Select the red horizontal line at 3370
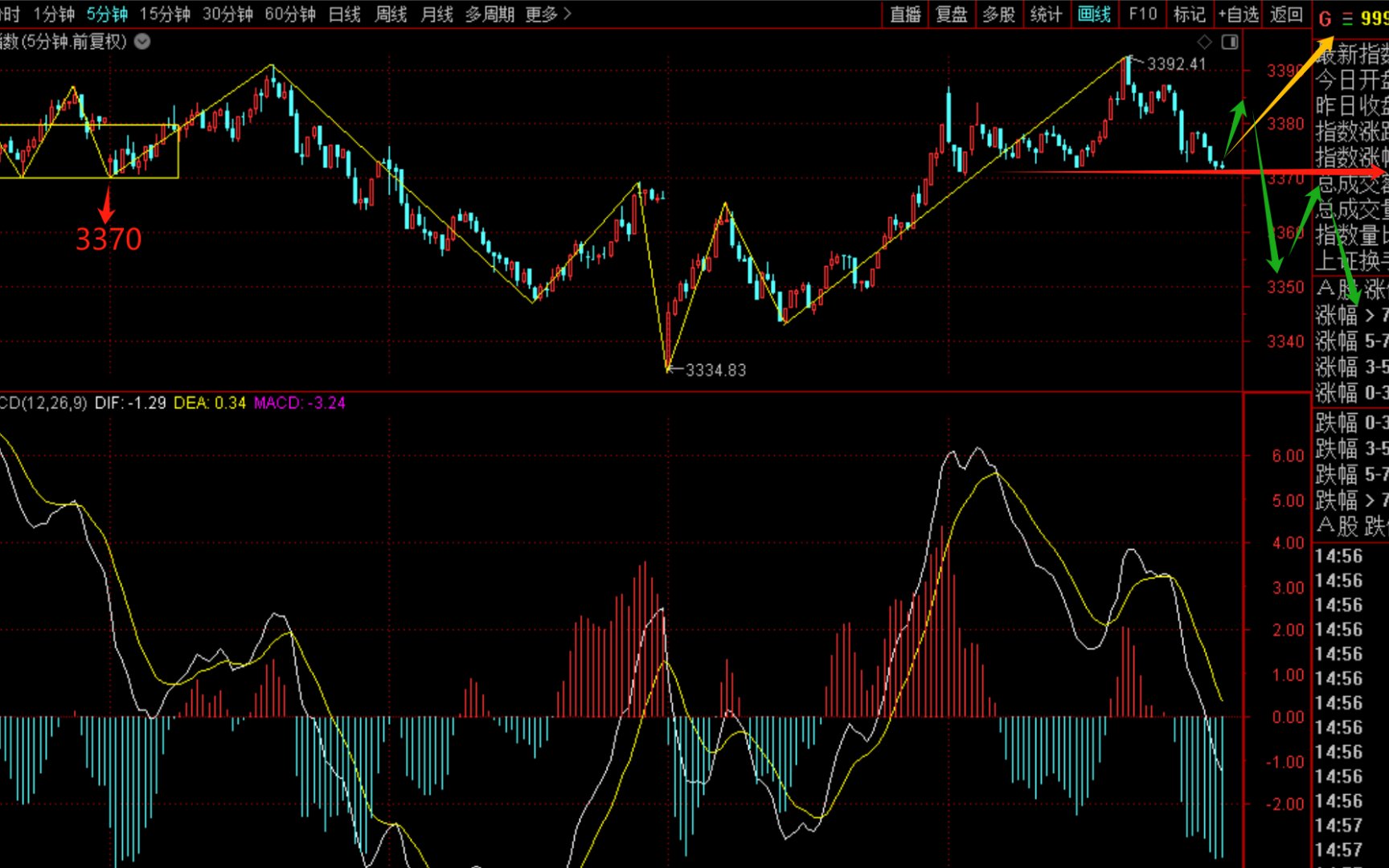1389x868 pixels. [x=1125, y=172]
